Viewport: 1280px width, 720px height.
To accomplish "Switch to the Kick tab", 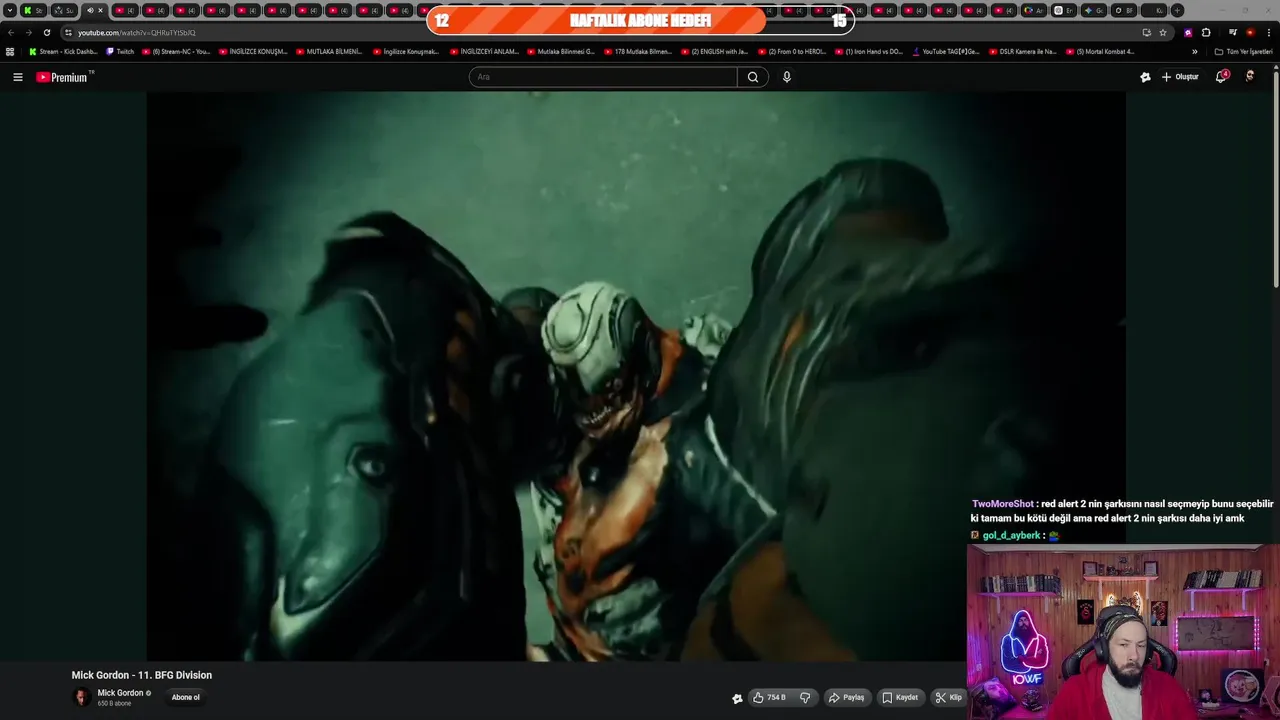I will tap(33, 10).
